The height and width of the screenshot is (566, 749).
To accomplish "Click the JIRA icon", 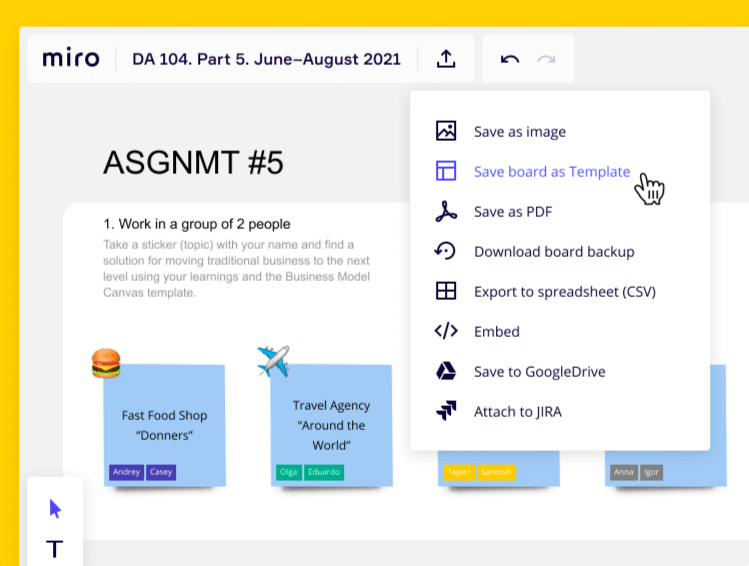I will (446, 410).
